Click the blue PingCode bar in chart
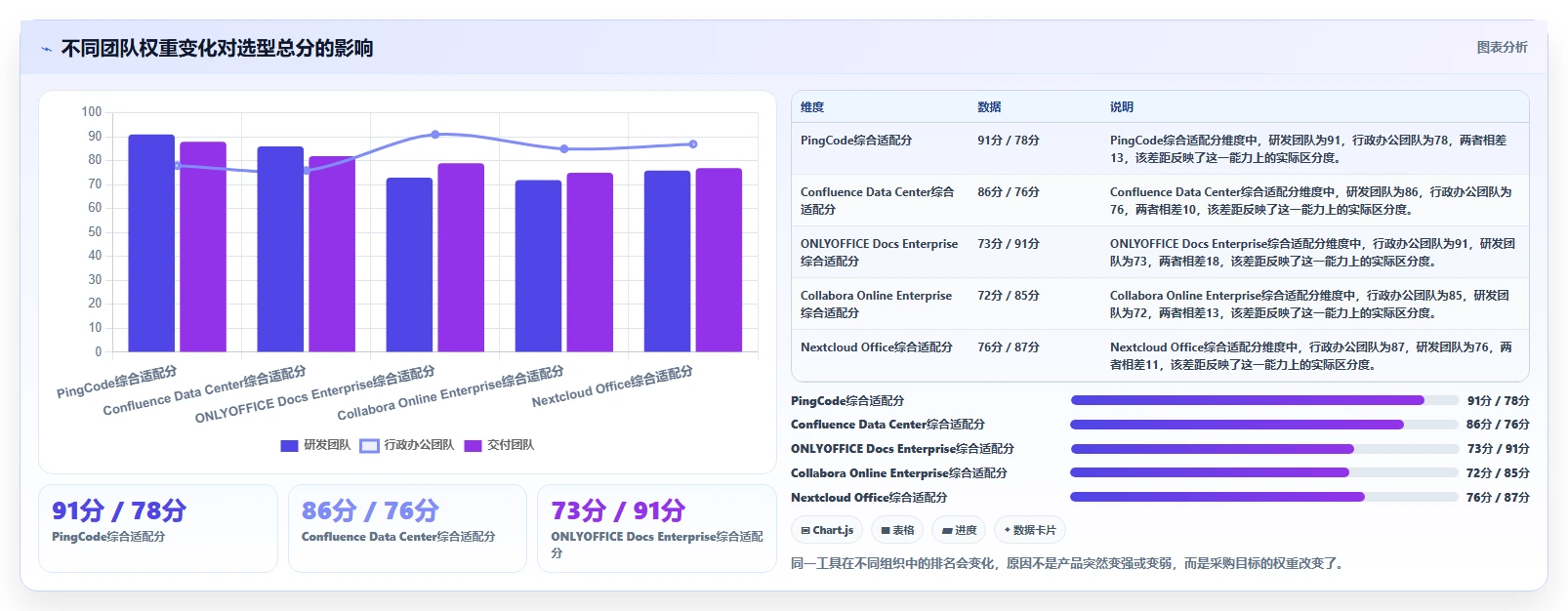The image size is (1568, 611). [x=151, y=243]
